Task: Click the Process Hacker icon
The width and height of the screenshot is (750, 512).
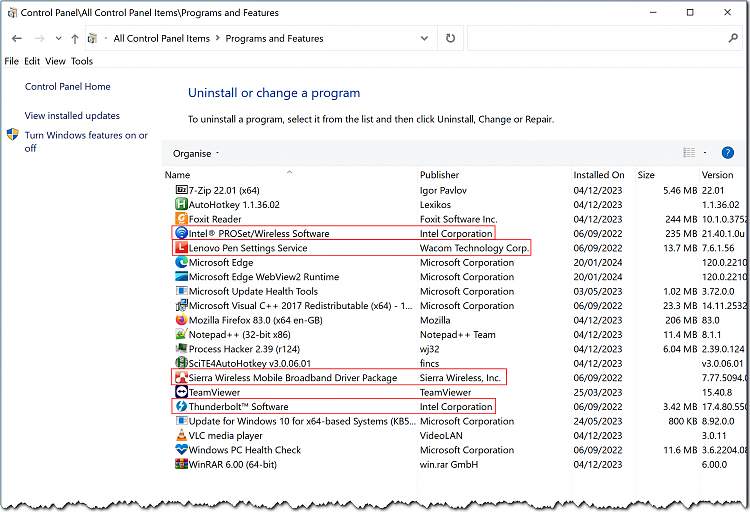Action: (181, 348)
